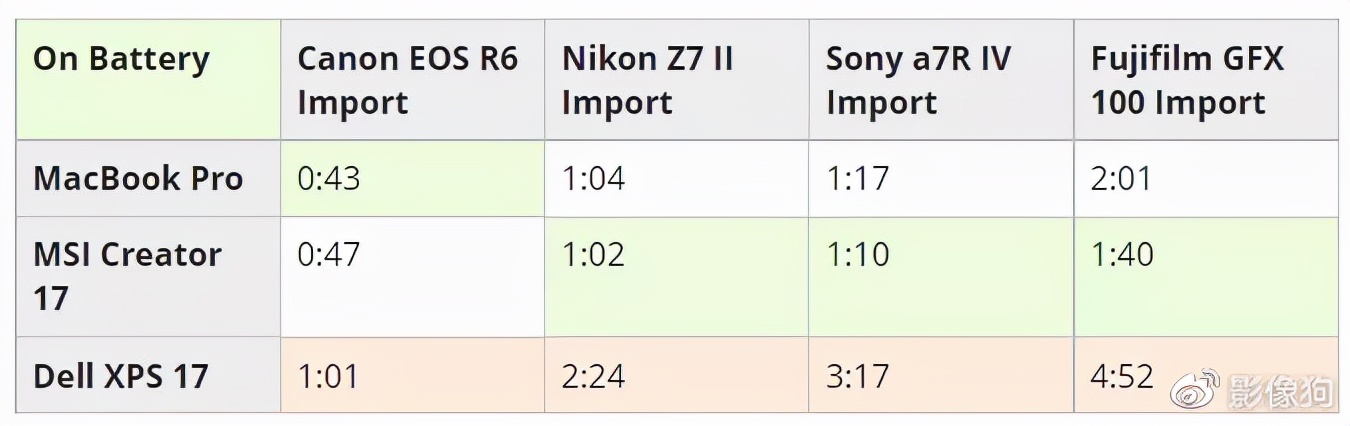Click the MSI Creator Canon time 0:47
Screen dimensions: 1350x426
pyautogui.click(x=329, y=254)
